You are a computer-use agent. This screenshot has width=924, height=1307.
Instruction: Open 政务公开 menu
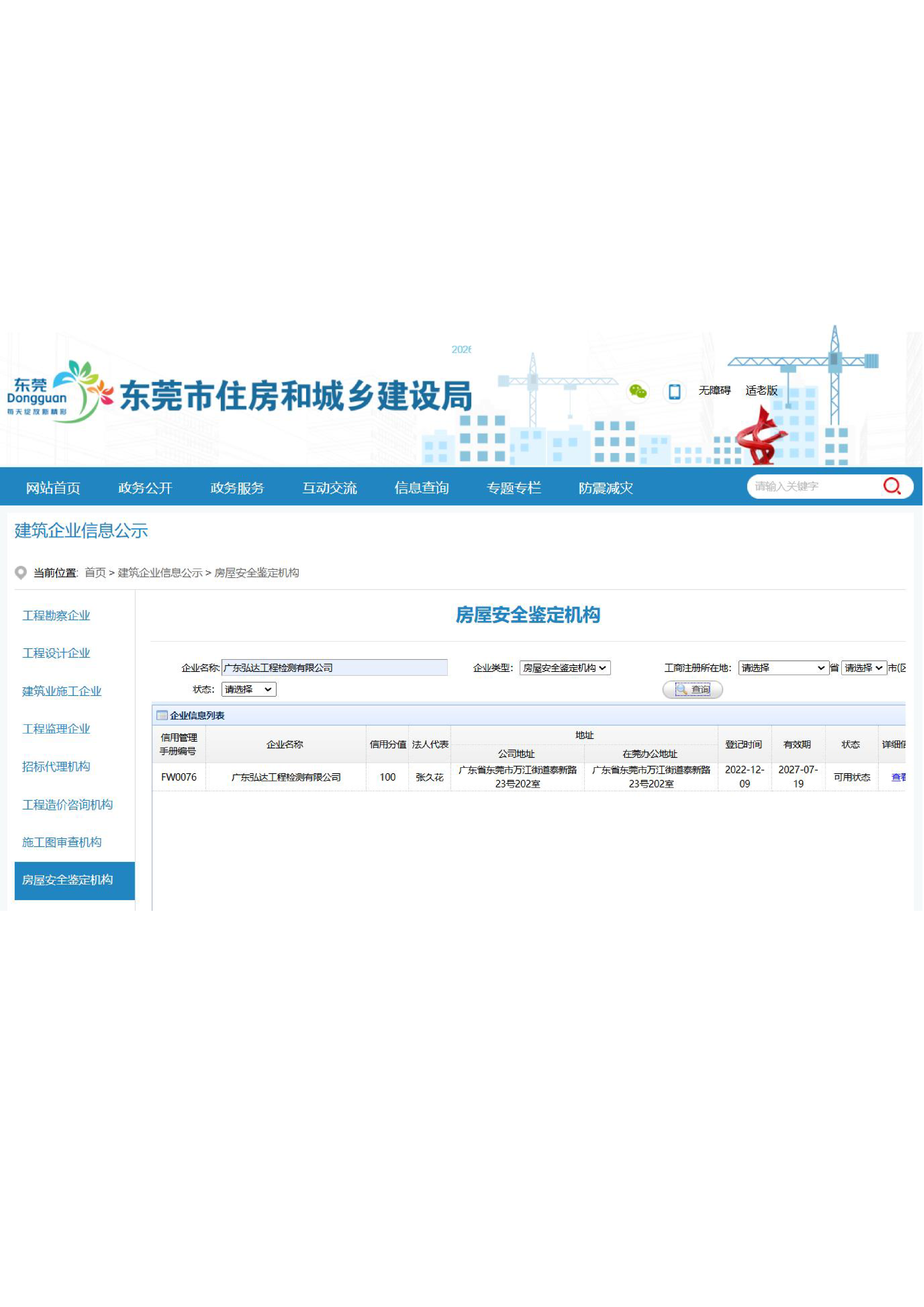(x=145, y=488)
